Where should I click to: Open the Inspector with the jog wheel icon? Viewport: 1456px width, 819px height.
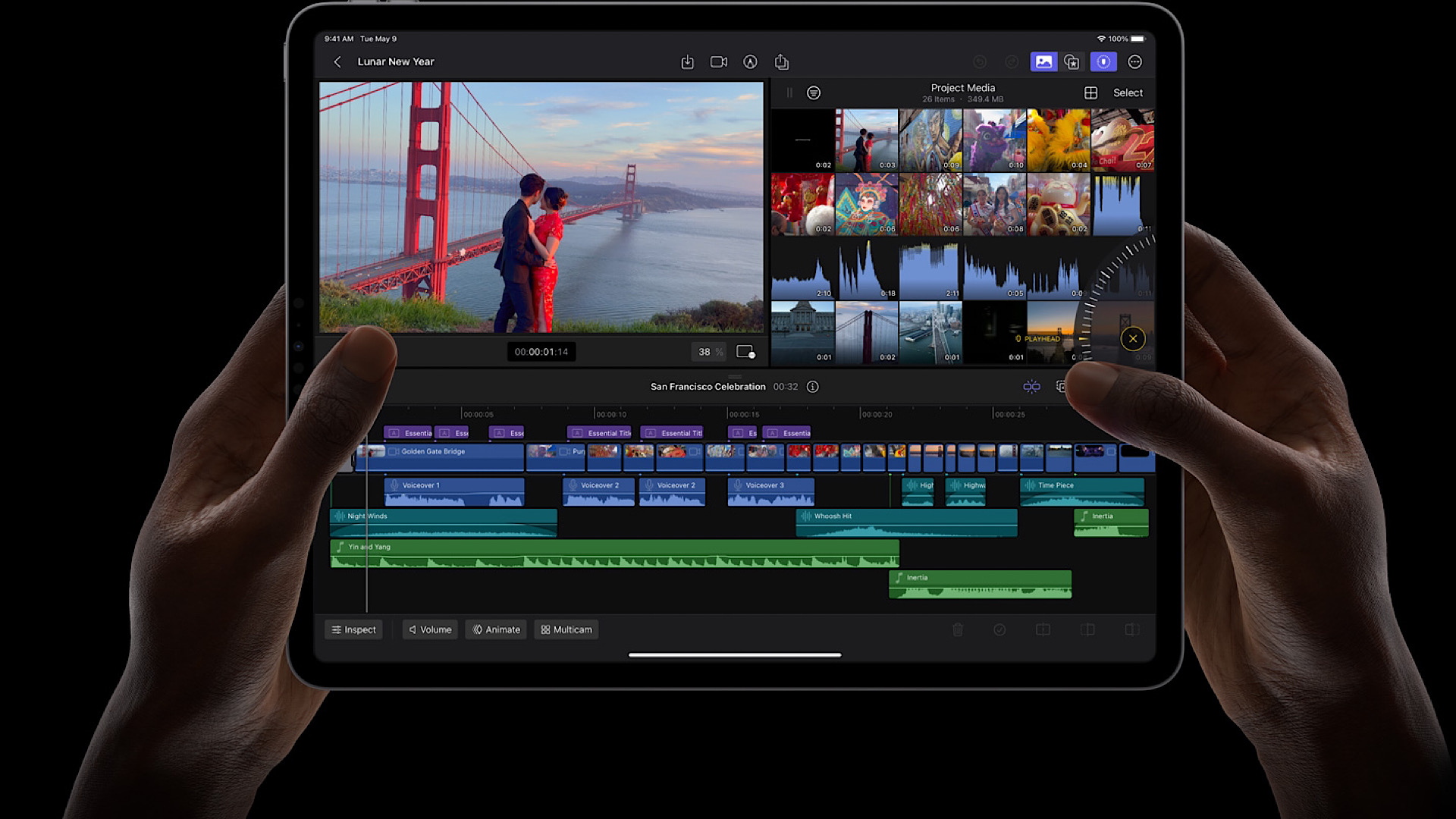tap(1103, 61)
